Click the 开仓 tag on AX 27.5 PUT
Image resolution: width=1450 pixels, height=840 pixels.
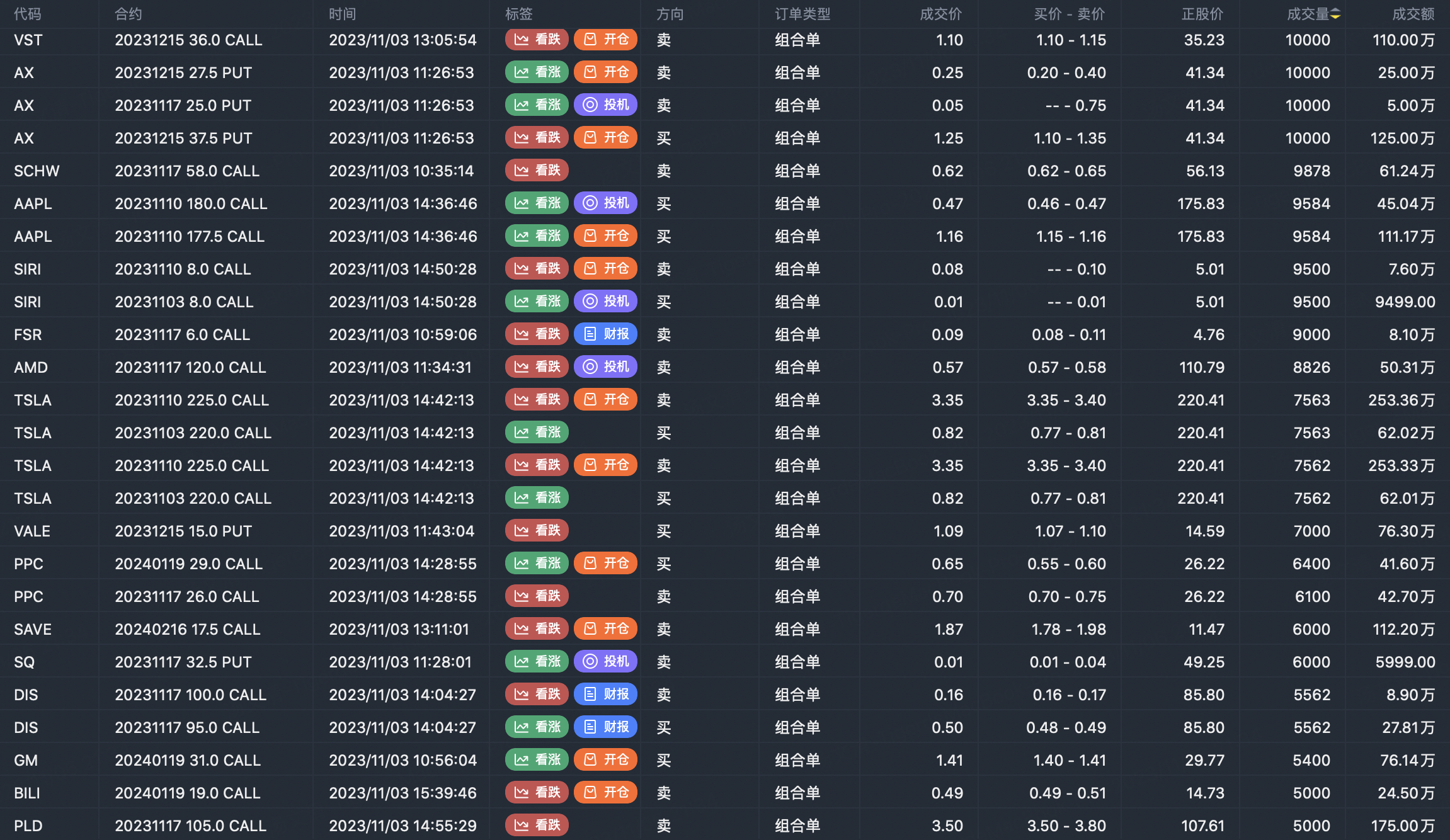click(x=605, y=72)
